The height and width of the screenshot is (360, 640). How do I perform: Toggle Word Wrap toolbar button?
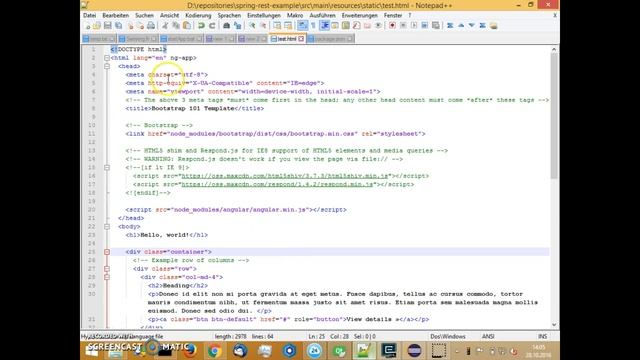pyautogui.click(x=302, y=26)
